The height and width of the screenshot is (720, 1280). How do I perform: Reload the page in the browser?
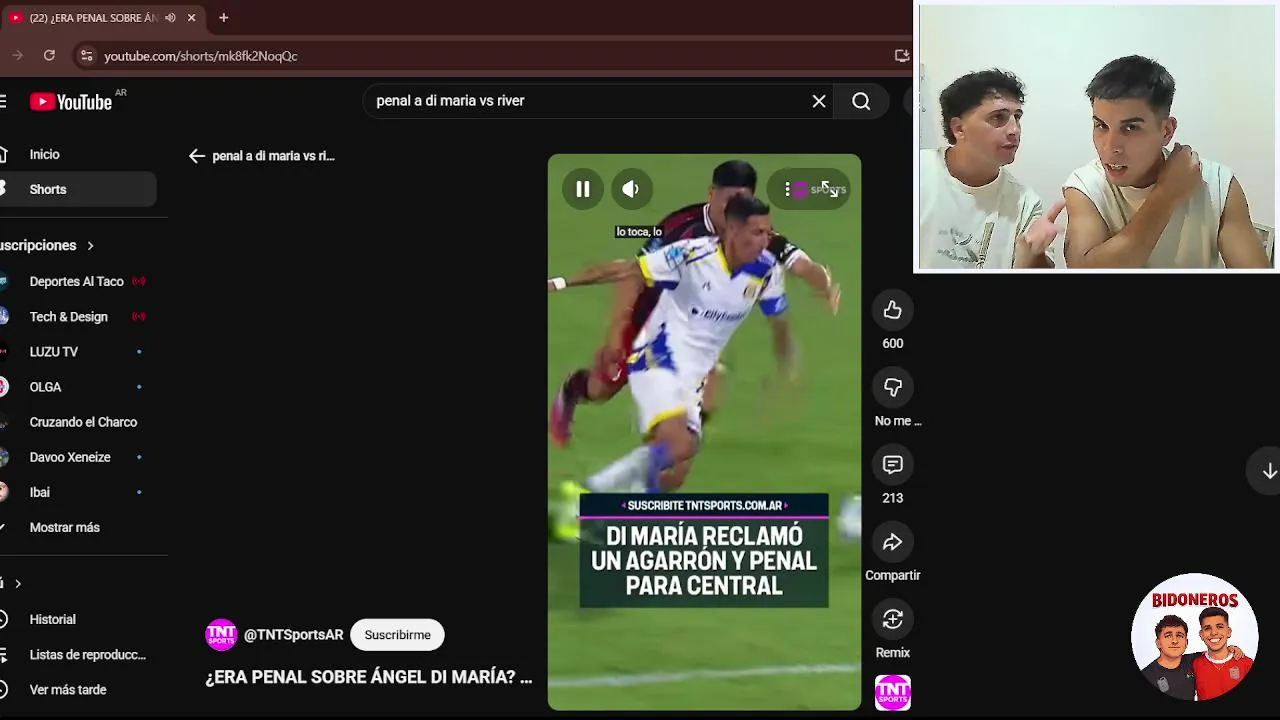(x=50, y=56)
